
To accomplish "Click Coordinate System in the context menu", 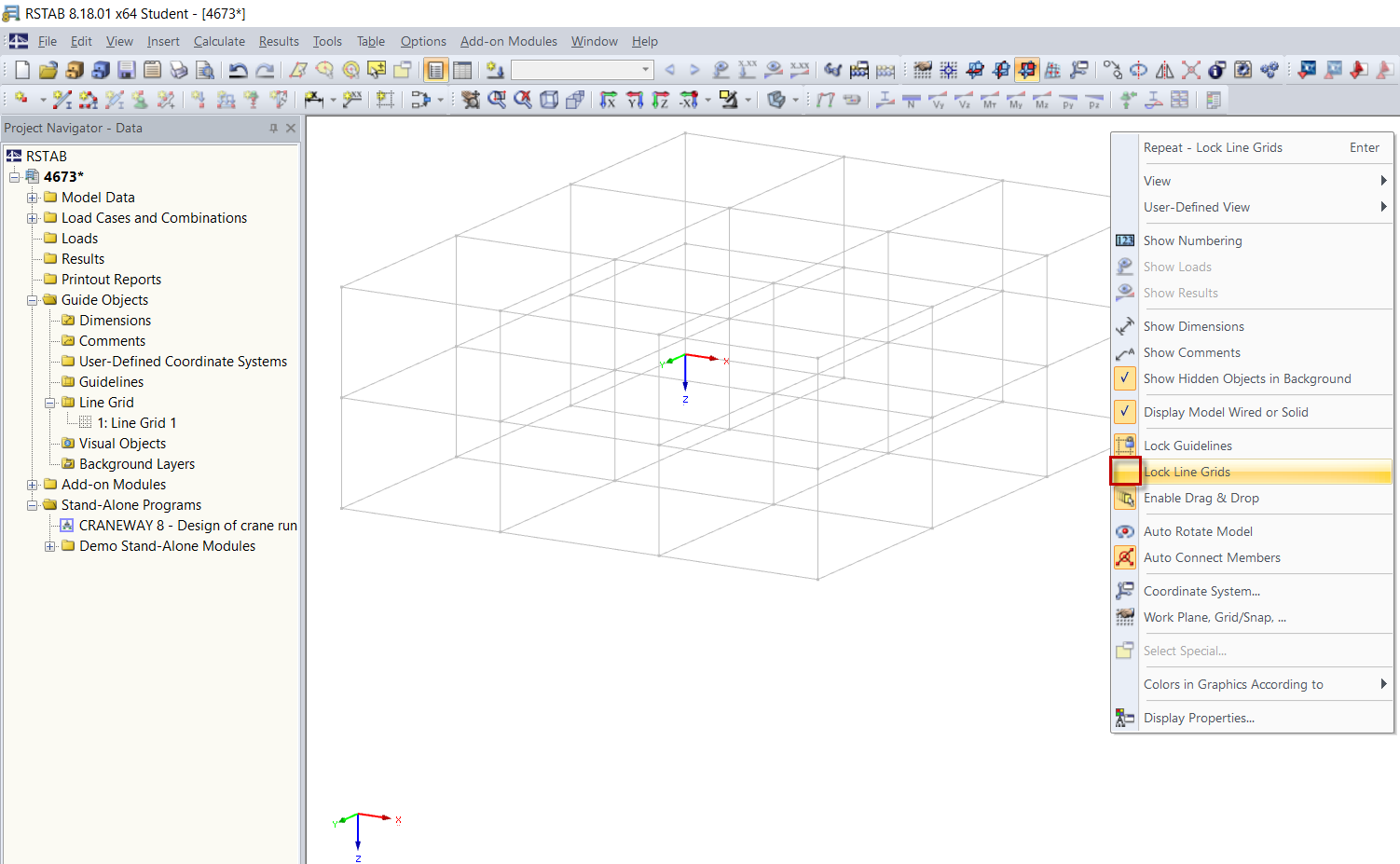I will 1201,590.
